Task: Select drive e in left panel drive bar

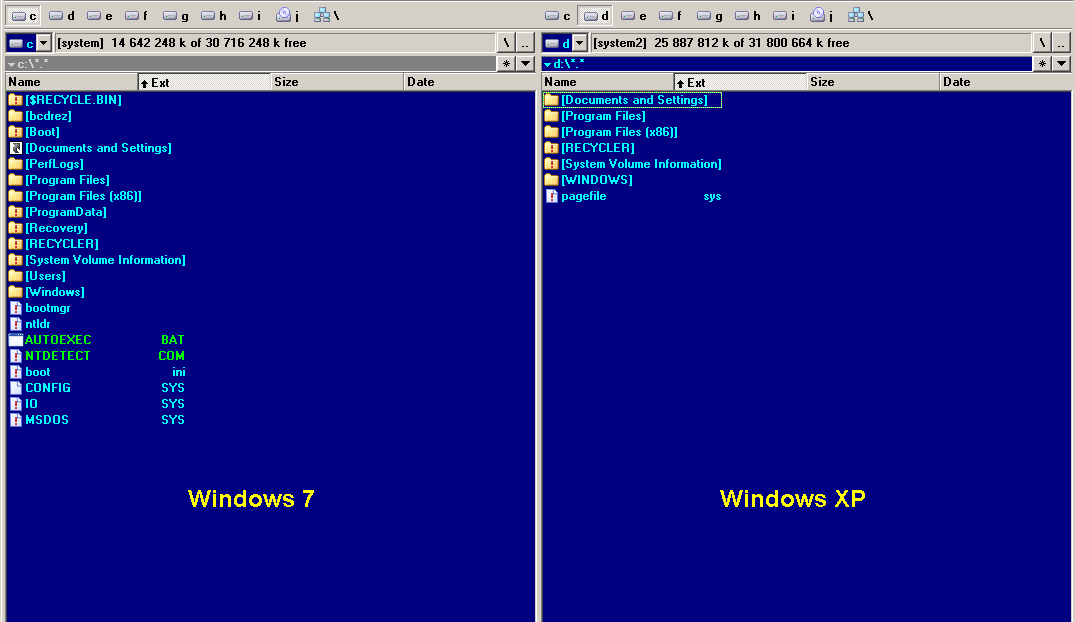Action: (99, 15)
